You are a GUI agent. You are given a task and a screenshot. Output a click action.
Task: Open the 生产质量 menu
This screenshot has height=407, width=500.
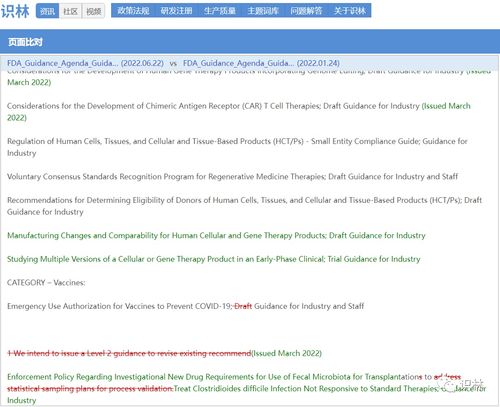[x=220, y=11]
